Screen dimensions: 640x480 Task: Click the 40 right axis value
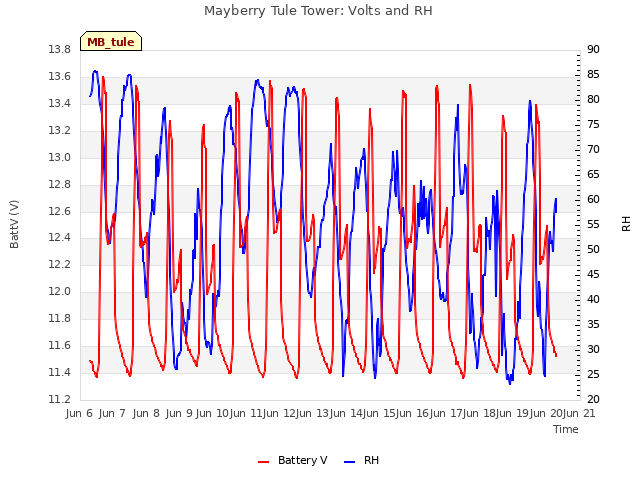click(593, 300)
